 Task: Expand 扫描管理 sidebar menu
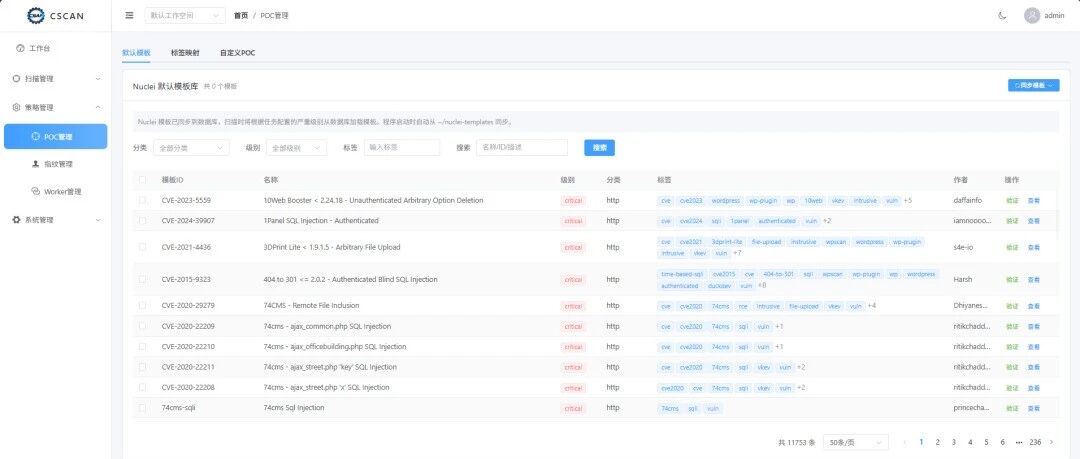pyautogui.click(x=56, y=79)
